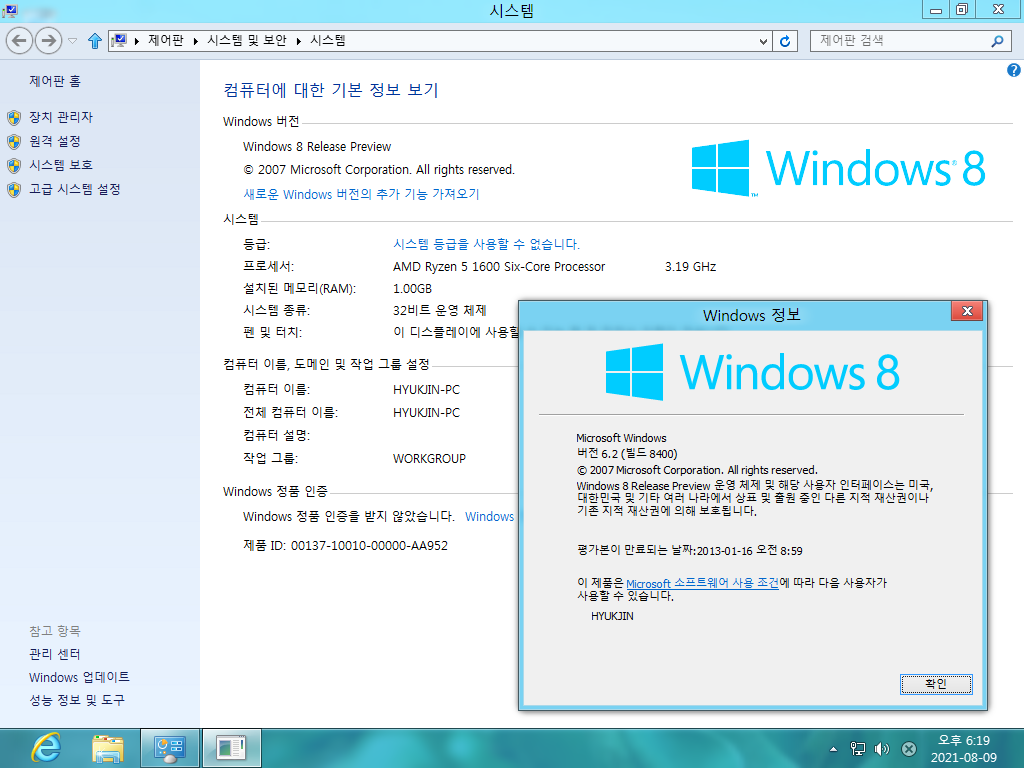Open Internet Explorer from the taskbar

click(x=47, y=748)
